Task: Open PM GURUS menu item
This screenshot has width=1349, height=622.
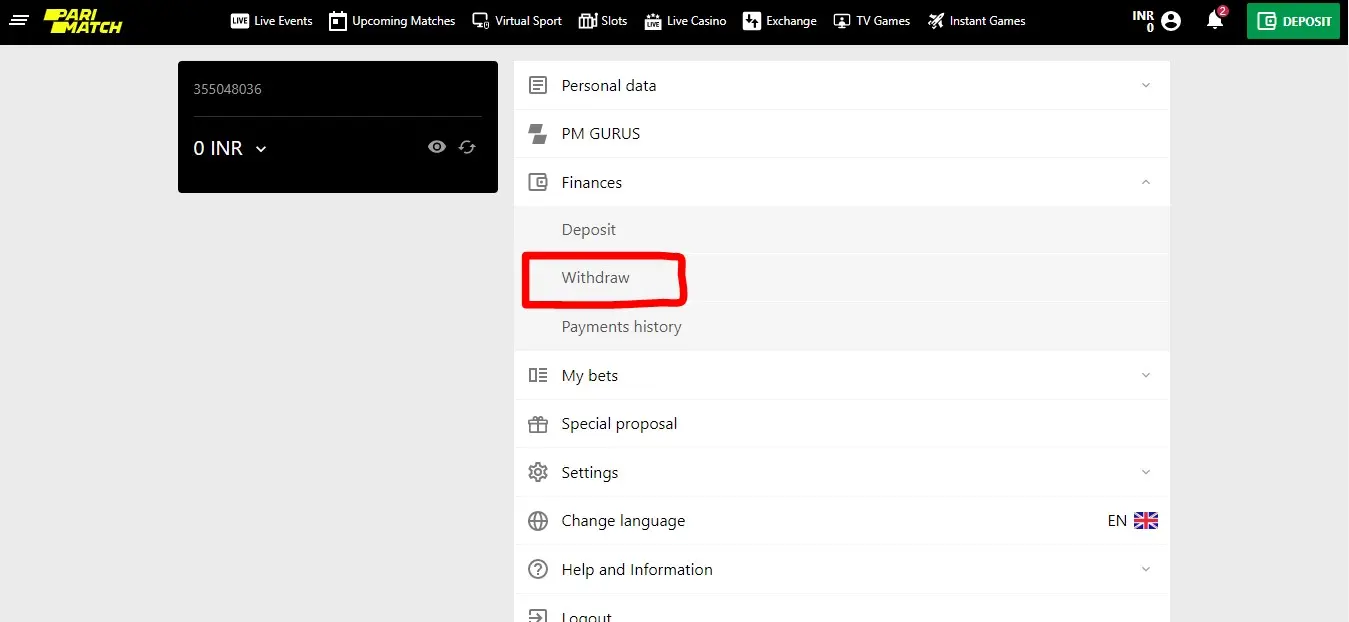Action: pos(842,134)
